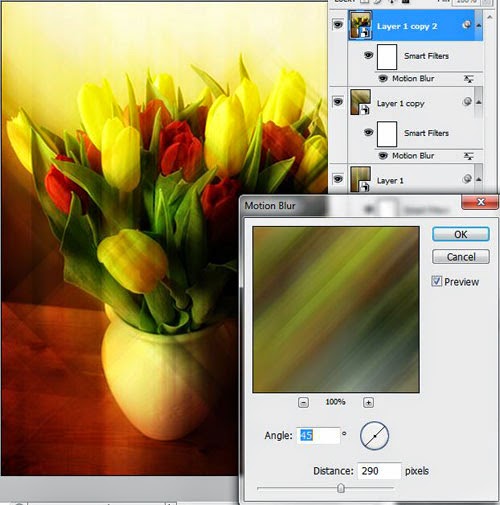Viewport: 500px width, 505px height.
Task: Select the Layer 1 name text
Action: pos(390,181)
